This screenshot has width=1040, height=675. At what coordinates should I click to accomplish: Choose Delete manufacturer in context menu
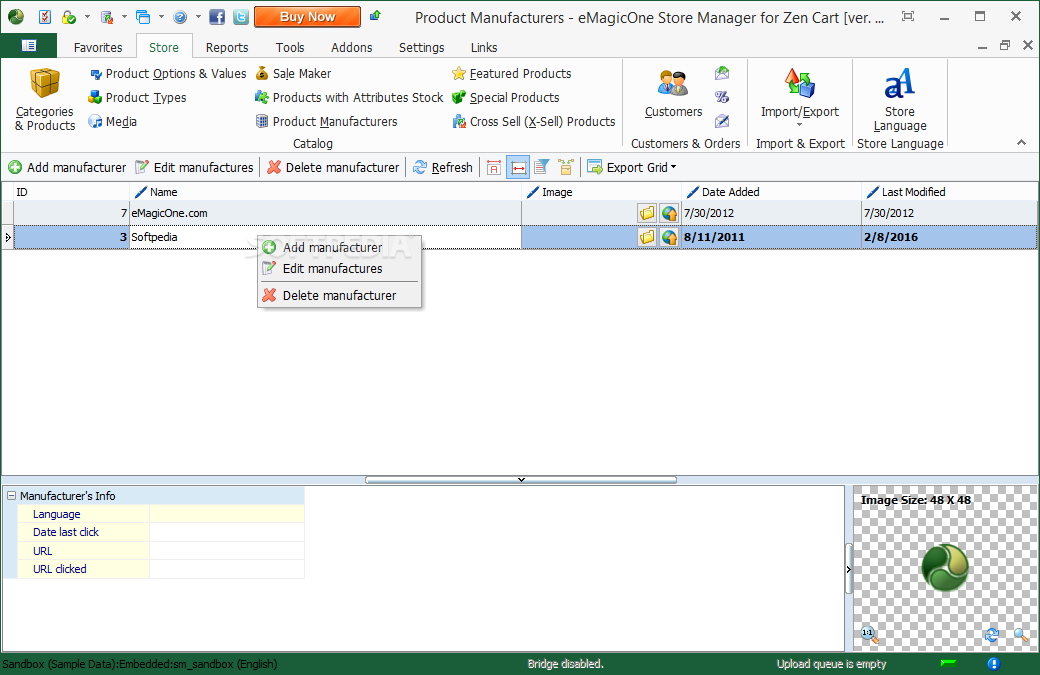tap(339, 296)
